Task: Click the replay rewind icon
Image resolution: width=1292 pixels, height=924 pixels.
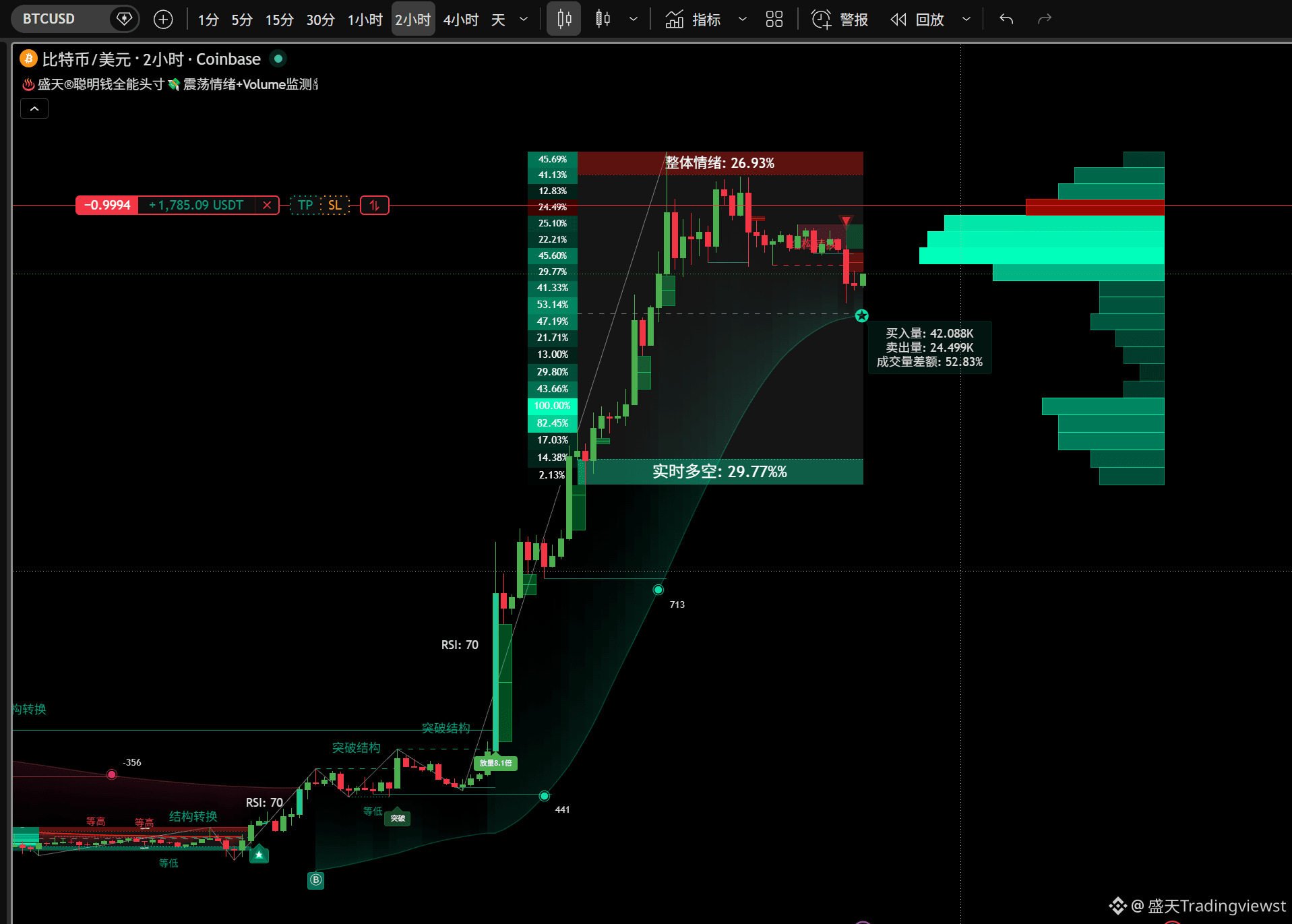Action: (898, 20)
